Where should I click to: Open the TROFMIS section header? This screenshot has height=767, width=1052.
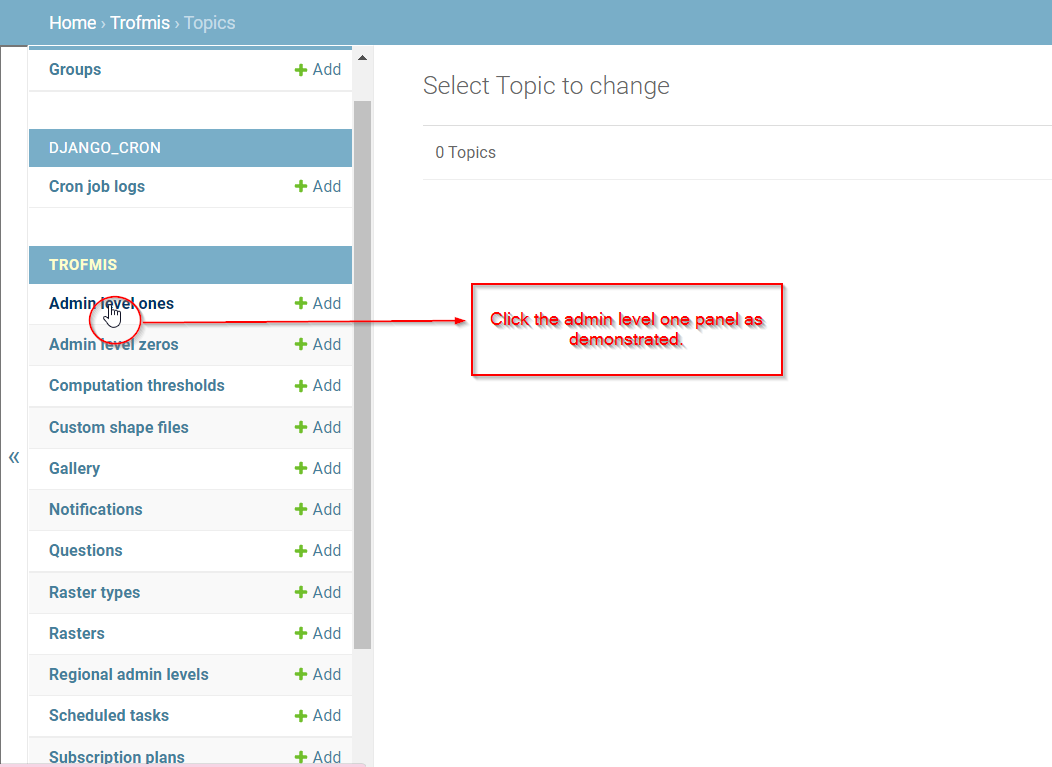point(83,265)
